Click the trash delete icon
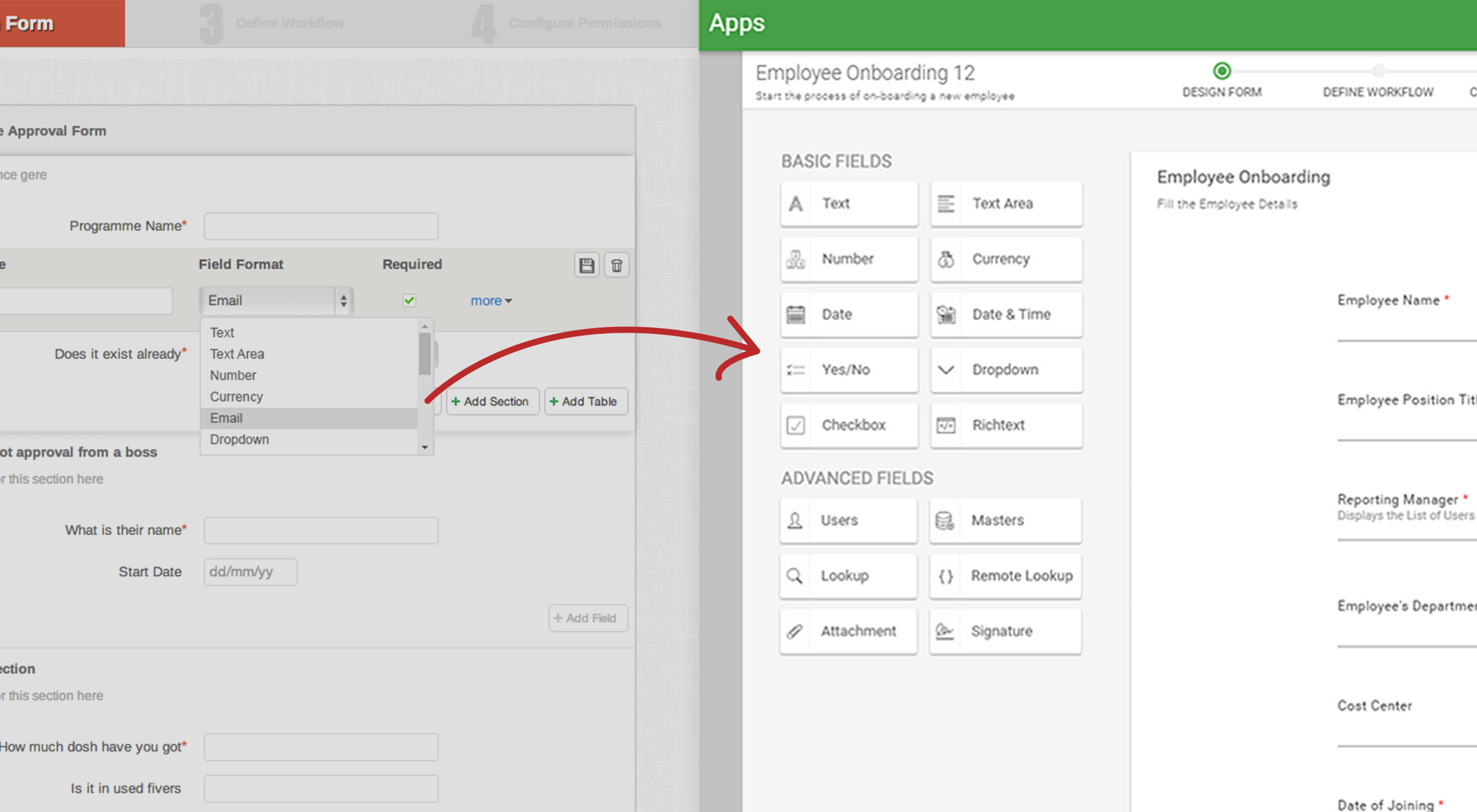 pyautogui.click(x=617, y=265)
